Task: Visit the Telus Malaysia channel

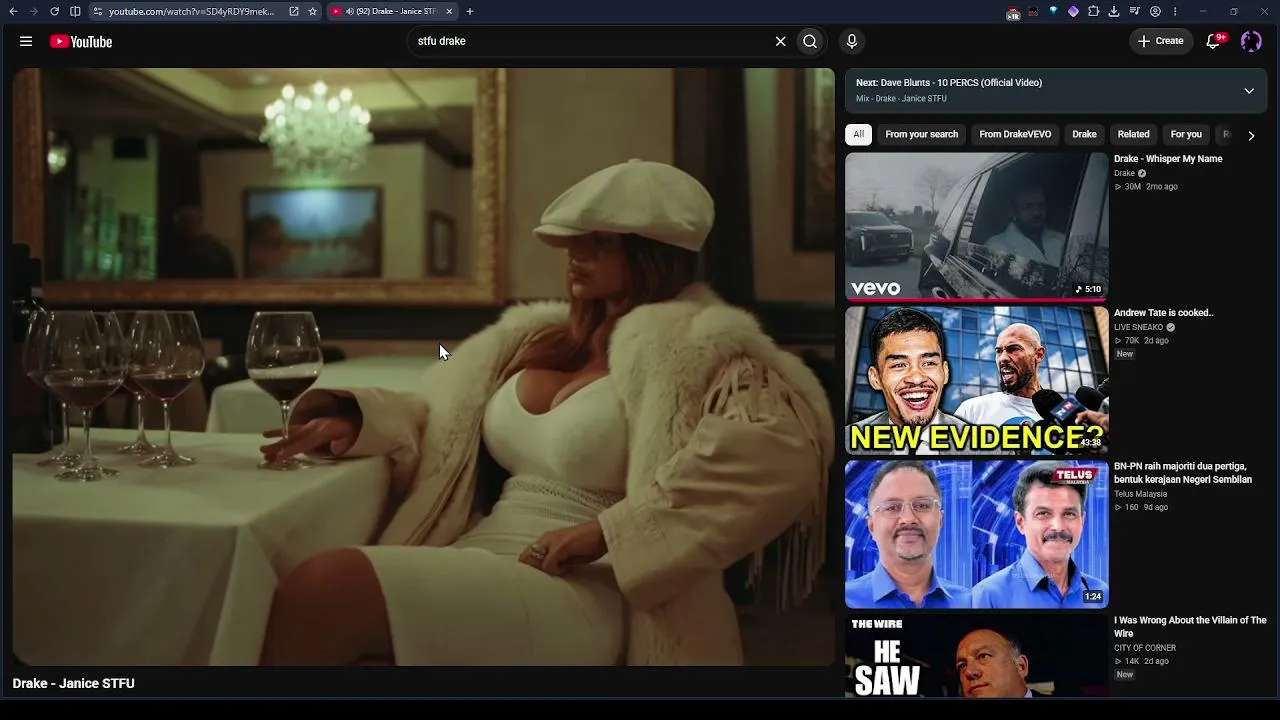Action: 1141,494
